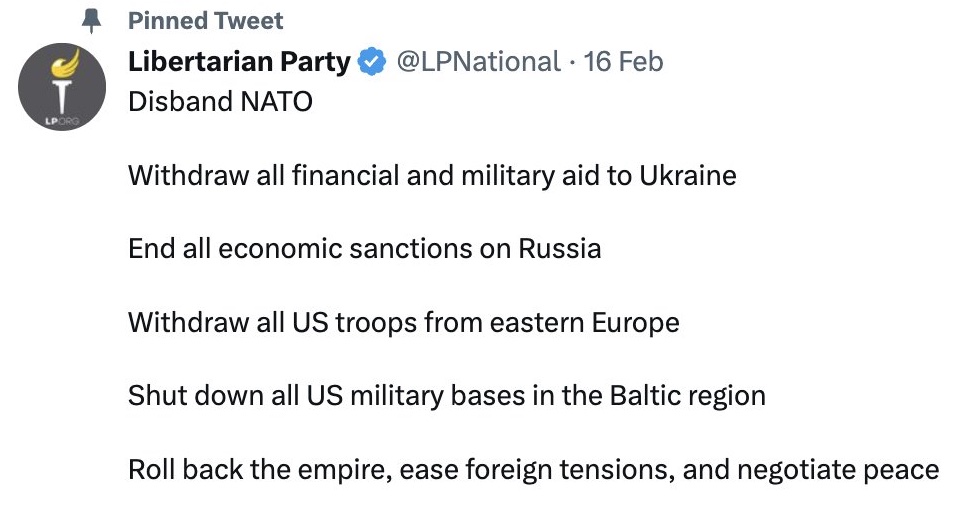Open the Libertarian Party torch avatar
974x506 pixels.
61,86
